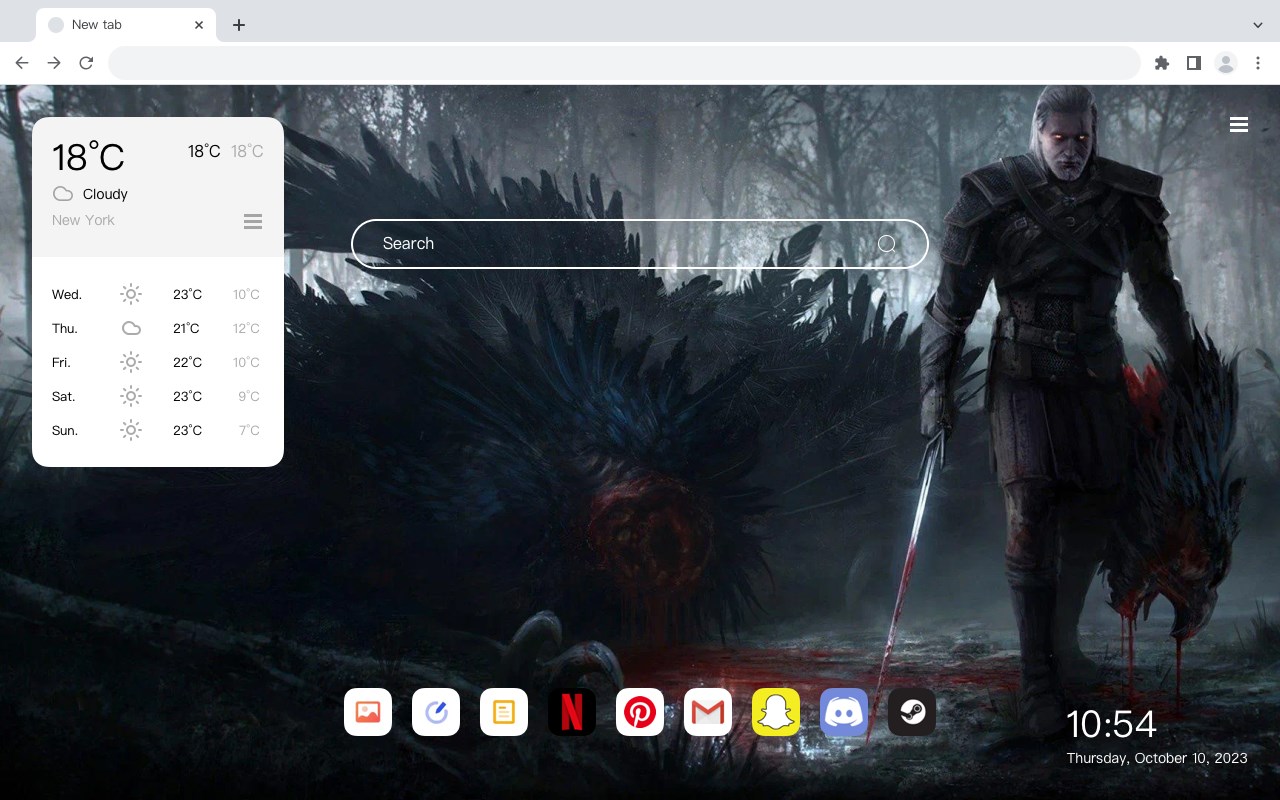
Task: Open the Chrome profile avatar
Action: click(1226, 63)
